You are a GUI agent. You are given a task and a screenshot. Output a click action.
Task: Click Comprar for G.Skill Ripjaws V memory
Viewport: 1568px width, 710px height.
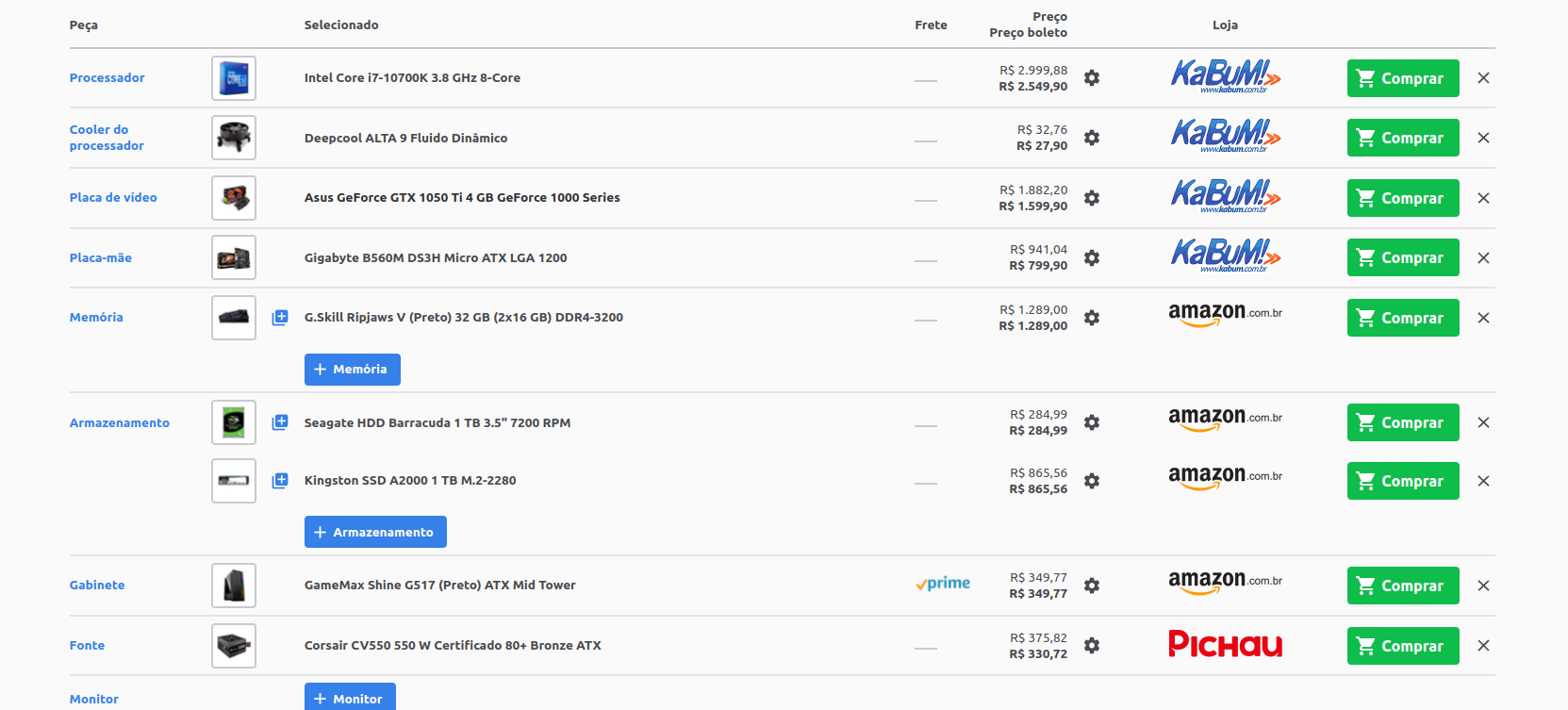pos(1403,318)
